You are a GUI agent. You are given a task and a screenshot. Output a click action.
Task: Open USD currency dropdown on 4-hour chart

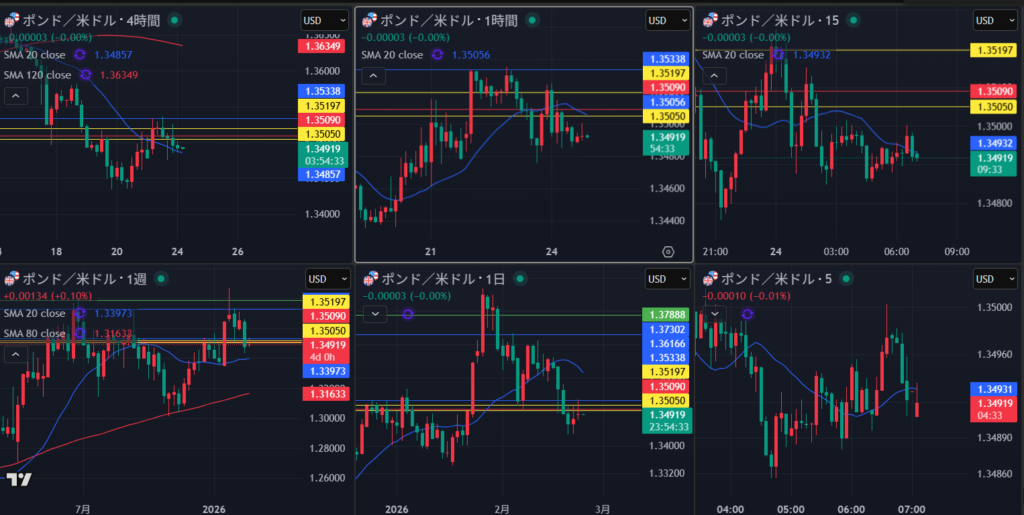pyautogui.click(x=316, y=20)
